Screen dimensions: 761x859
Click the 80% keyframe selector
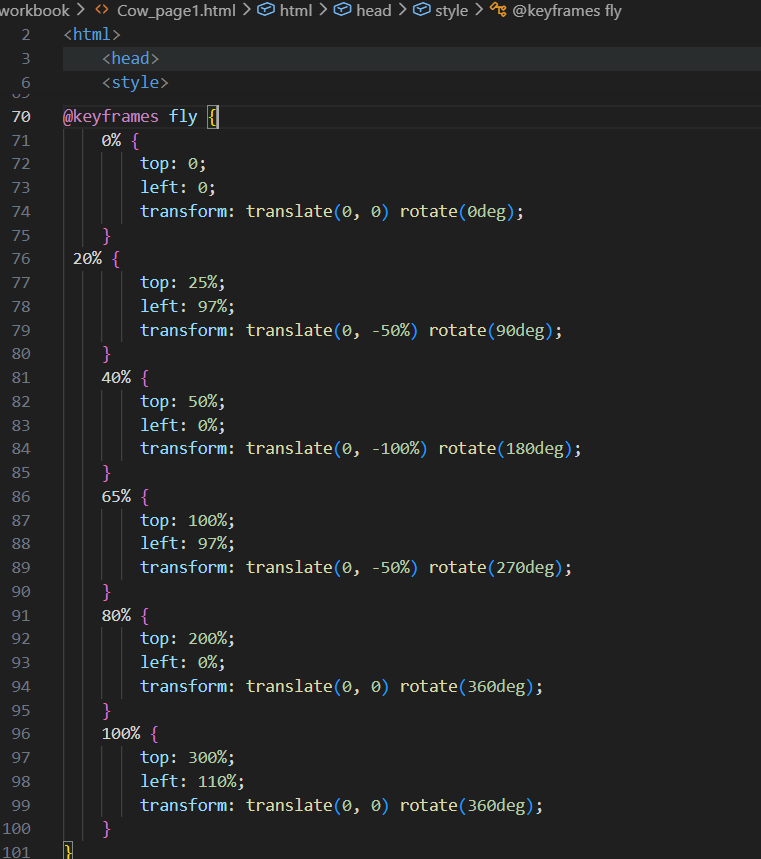[x=116, y=615]
